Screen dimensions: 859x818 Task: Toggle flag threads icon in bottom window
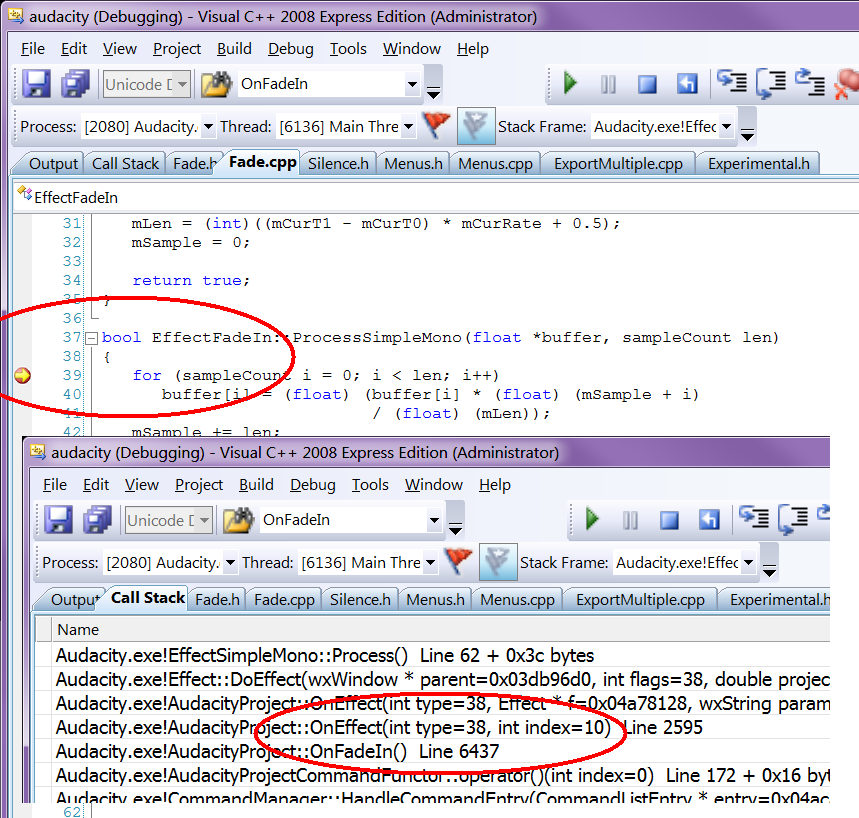click(458, 561)
